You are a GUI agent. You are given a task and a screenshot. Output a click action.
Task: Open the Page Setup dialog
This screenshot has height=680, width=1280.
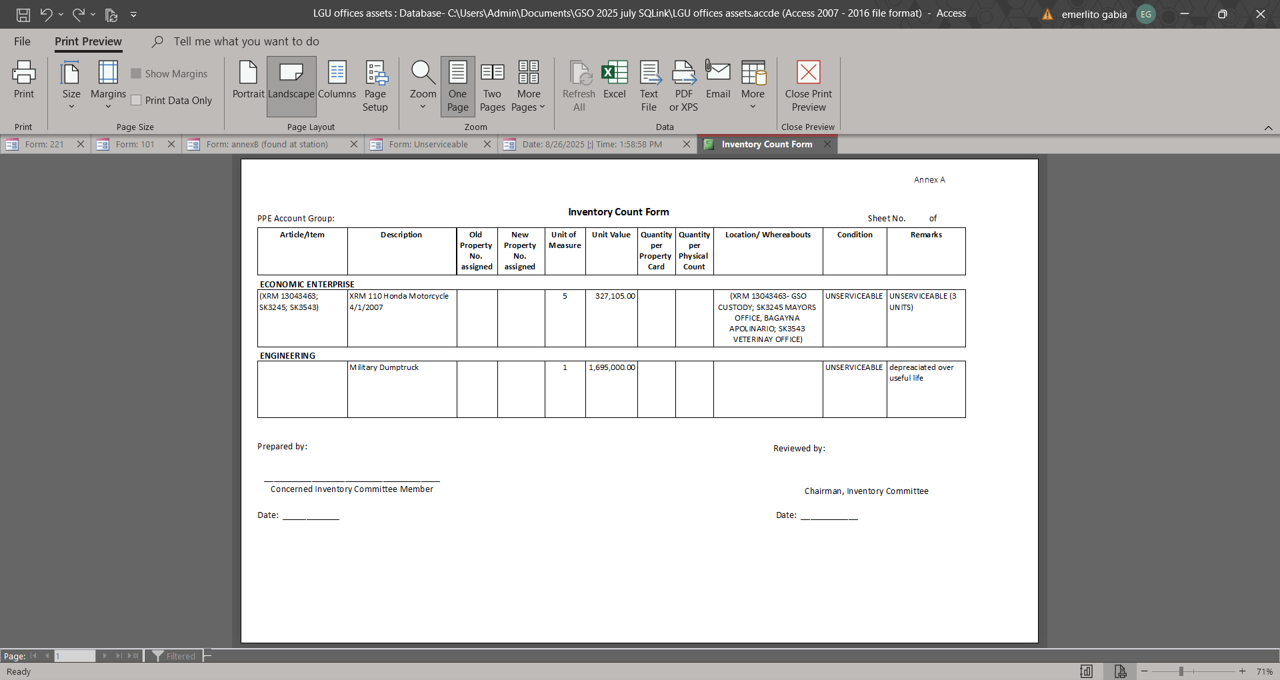pyautogui.click(x=375, y=87)
